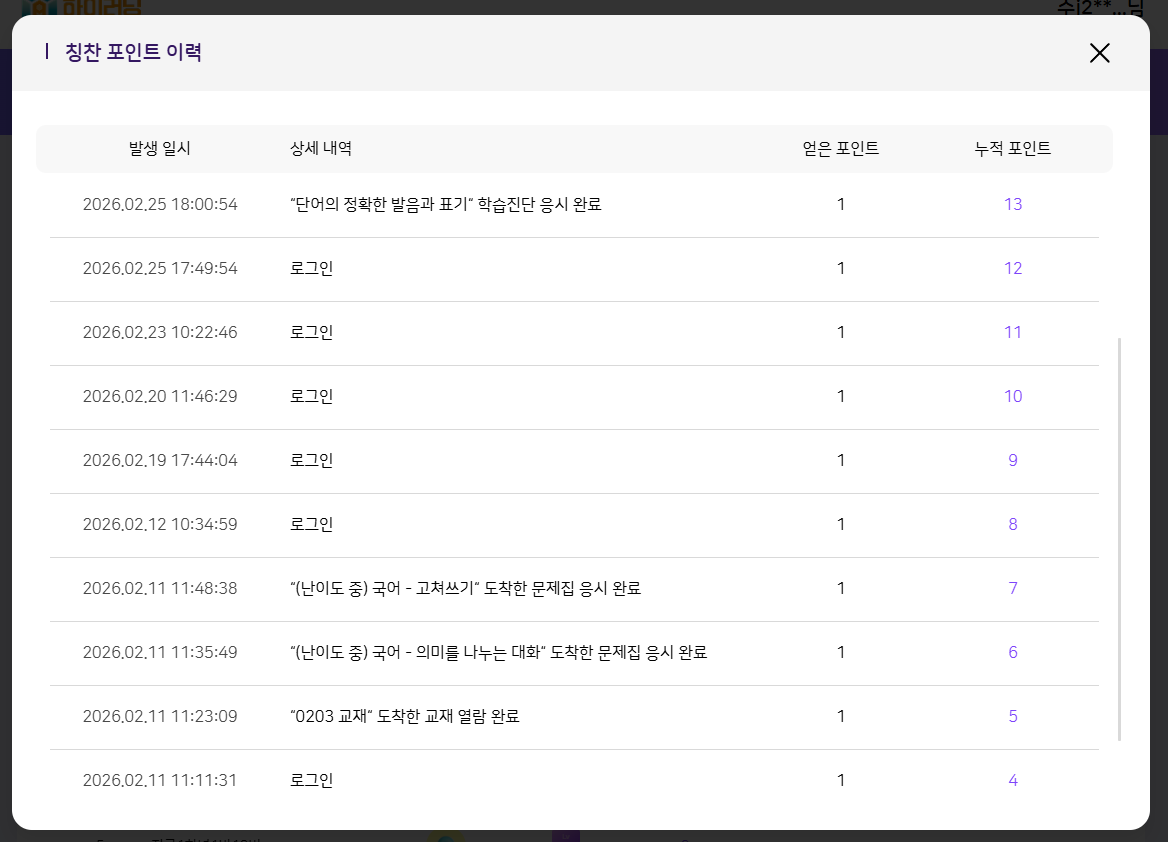The image size is (1168, 842).
Task: Select the timestamp 2026.02.12 10:34:59
Action: tap(160, 524)
